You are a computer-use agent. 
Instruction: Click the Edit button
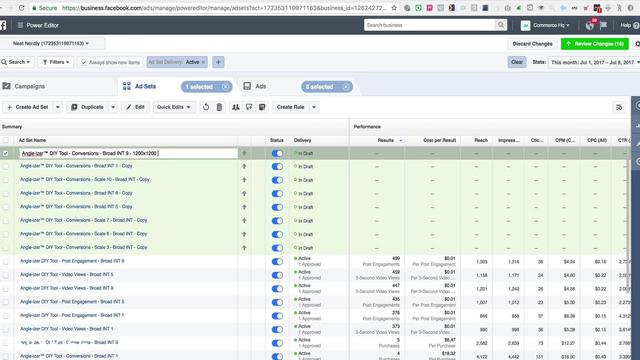coord(136,107)
